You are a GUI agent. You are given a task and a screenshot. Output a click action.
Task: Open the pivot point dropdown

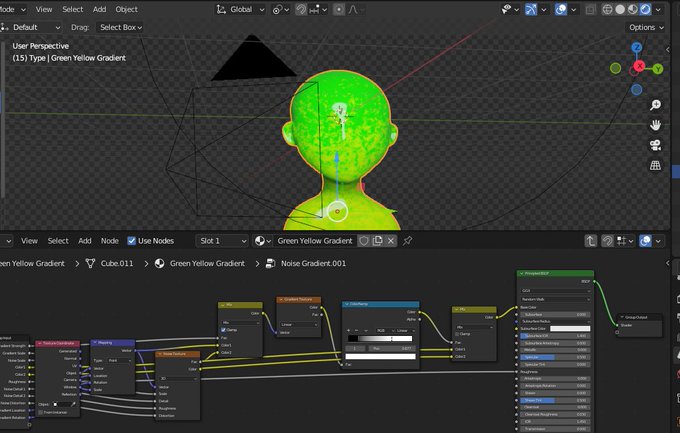click(281, 10)
